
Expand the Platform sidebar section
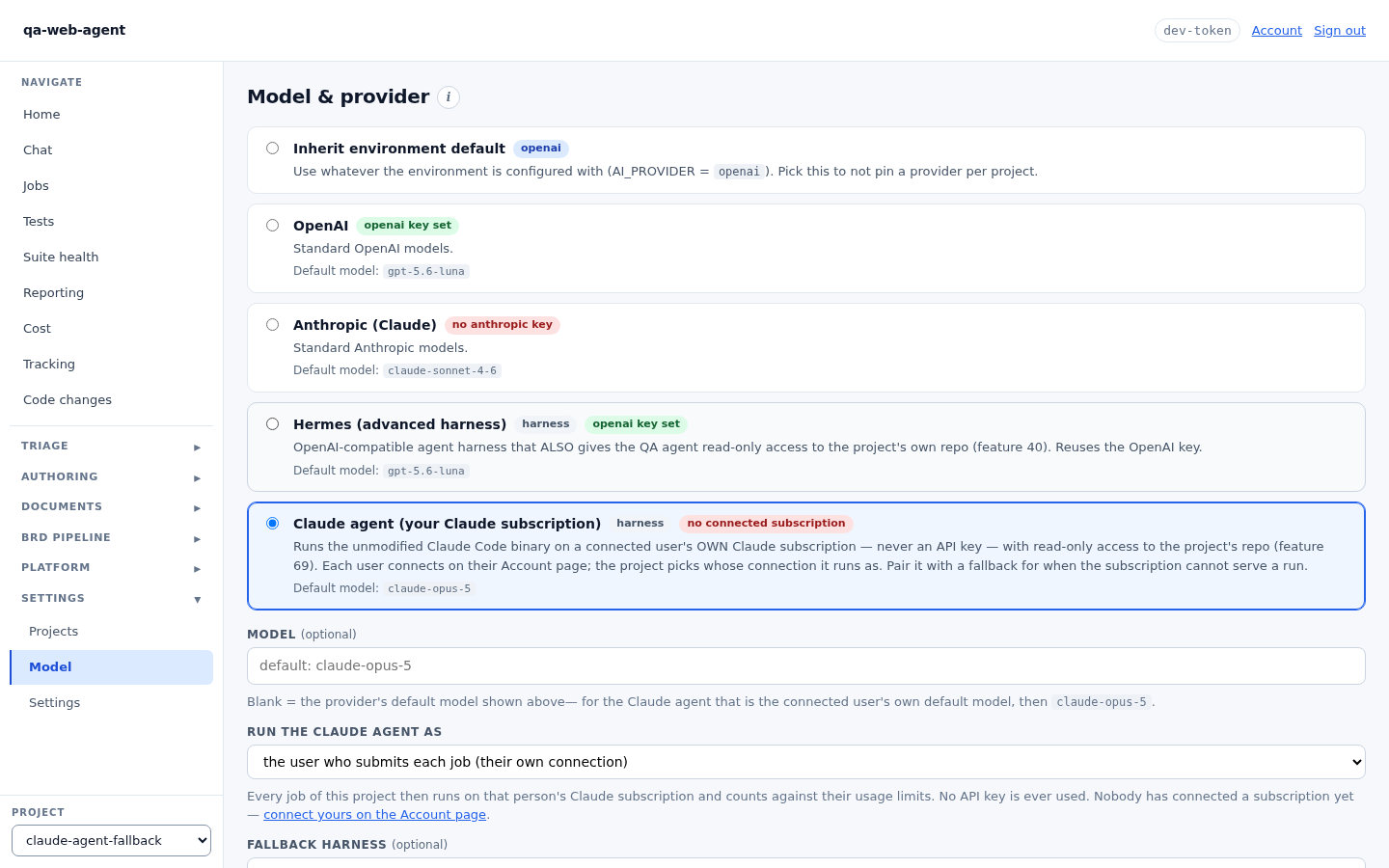(111, 568)
